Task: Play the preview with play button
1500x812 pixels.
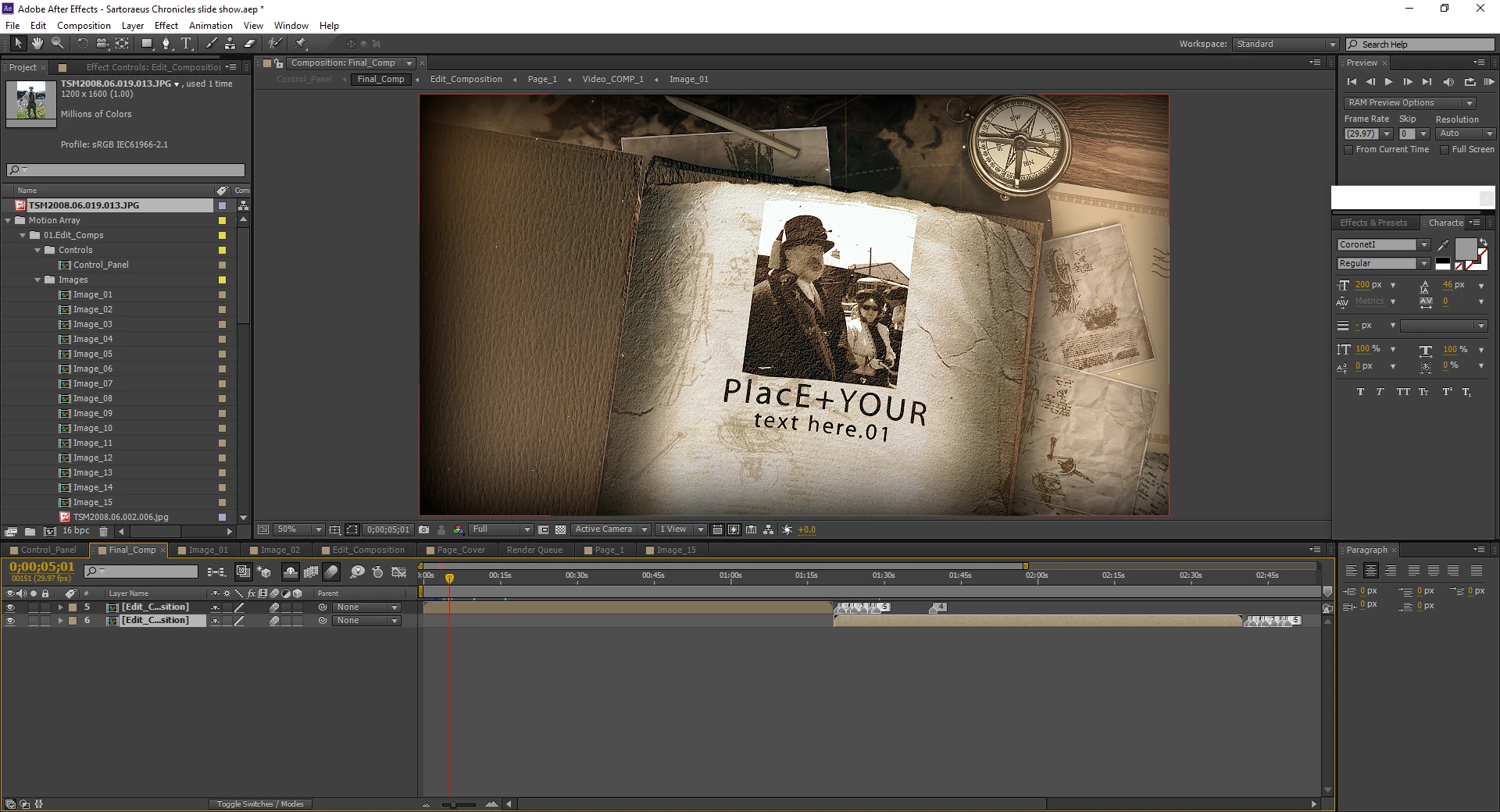Action: pos(1388,81)
